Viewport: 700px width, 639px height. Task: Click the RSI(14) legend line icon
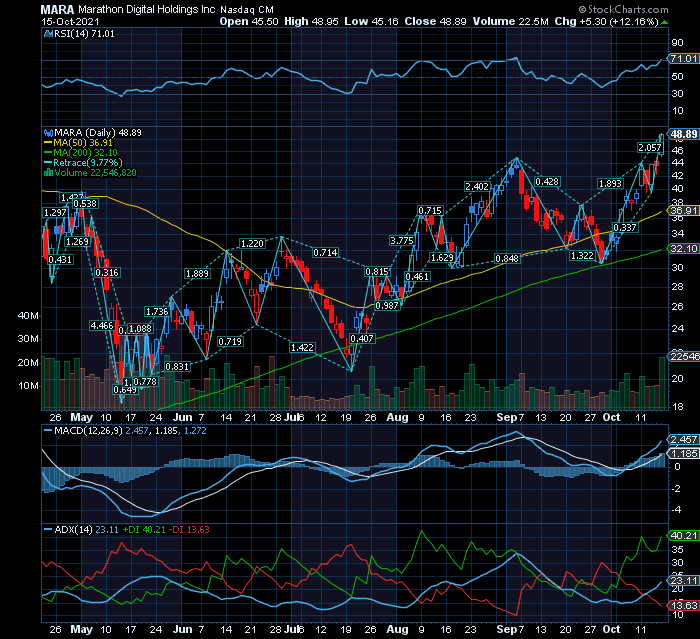(x=48, y=33)
